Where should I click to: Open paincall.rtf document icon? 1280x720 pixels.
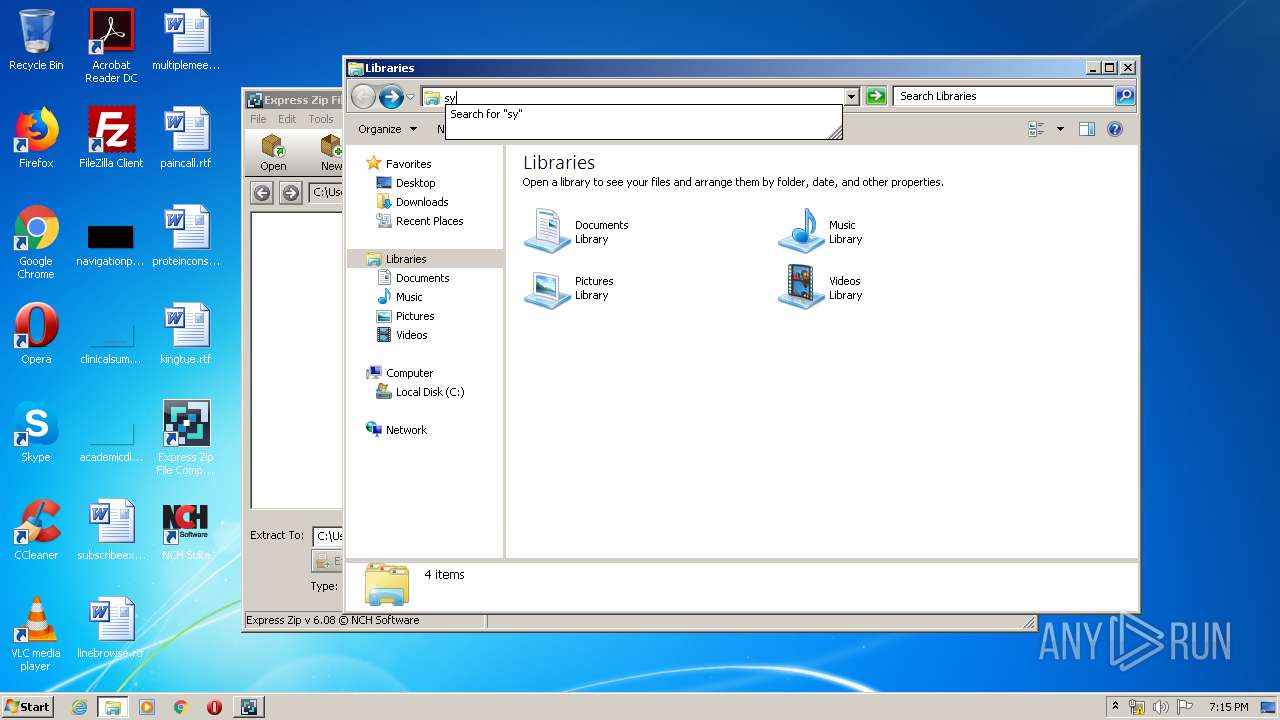(x=186, y=138)
